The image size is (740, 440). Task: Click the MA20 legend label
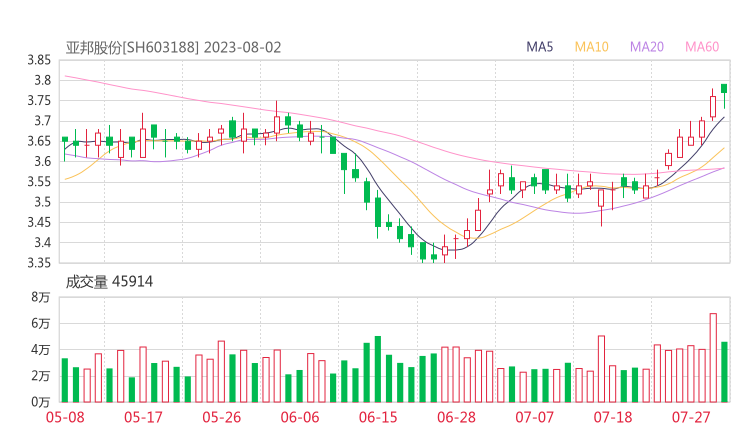647,47
